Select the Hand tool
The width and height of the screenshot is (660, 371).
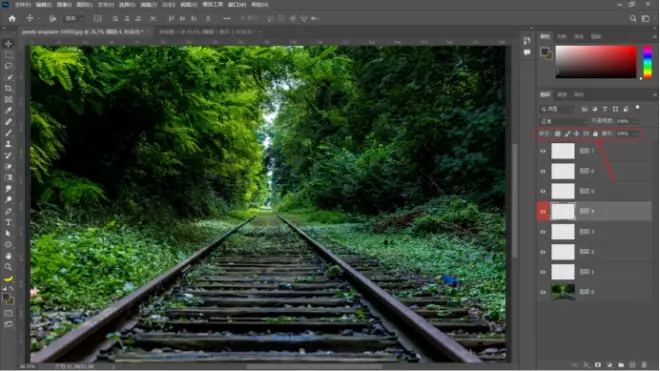tap(8, 256)
